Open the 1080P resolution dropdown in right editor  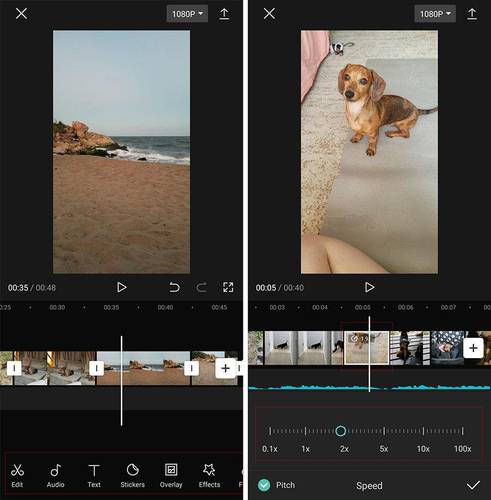[x=435, y=14]
